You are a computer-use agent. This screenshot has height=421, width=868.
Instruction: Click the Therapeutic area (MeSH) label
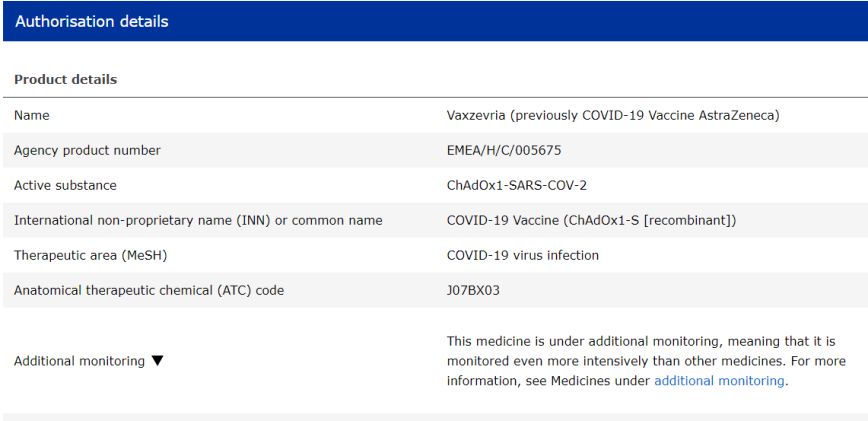click(90, 255)
